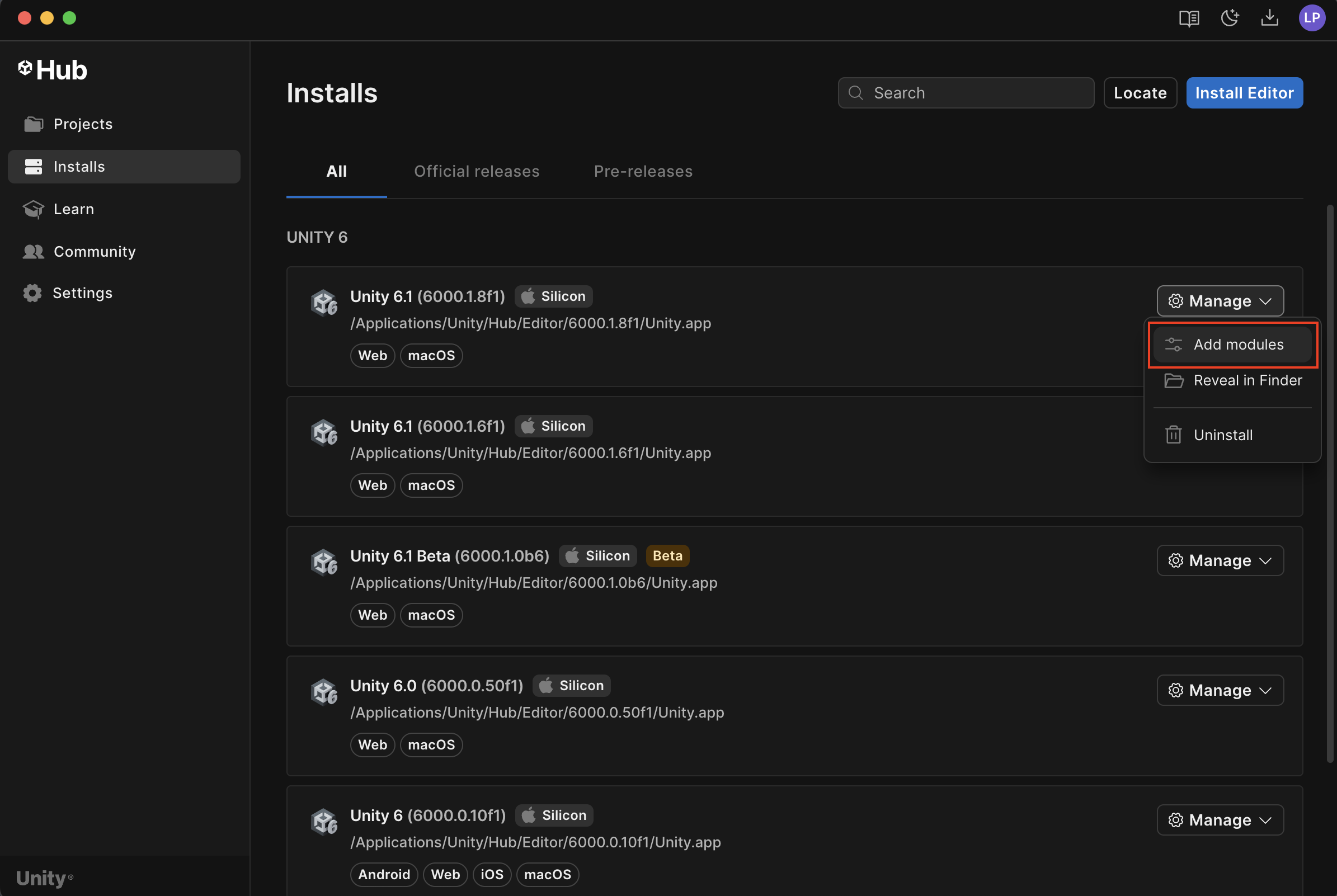
Task: Expand Manage for Unity 6.1 Beta
Action: [1220, 560]
